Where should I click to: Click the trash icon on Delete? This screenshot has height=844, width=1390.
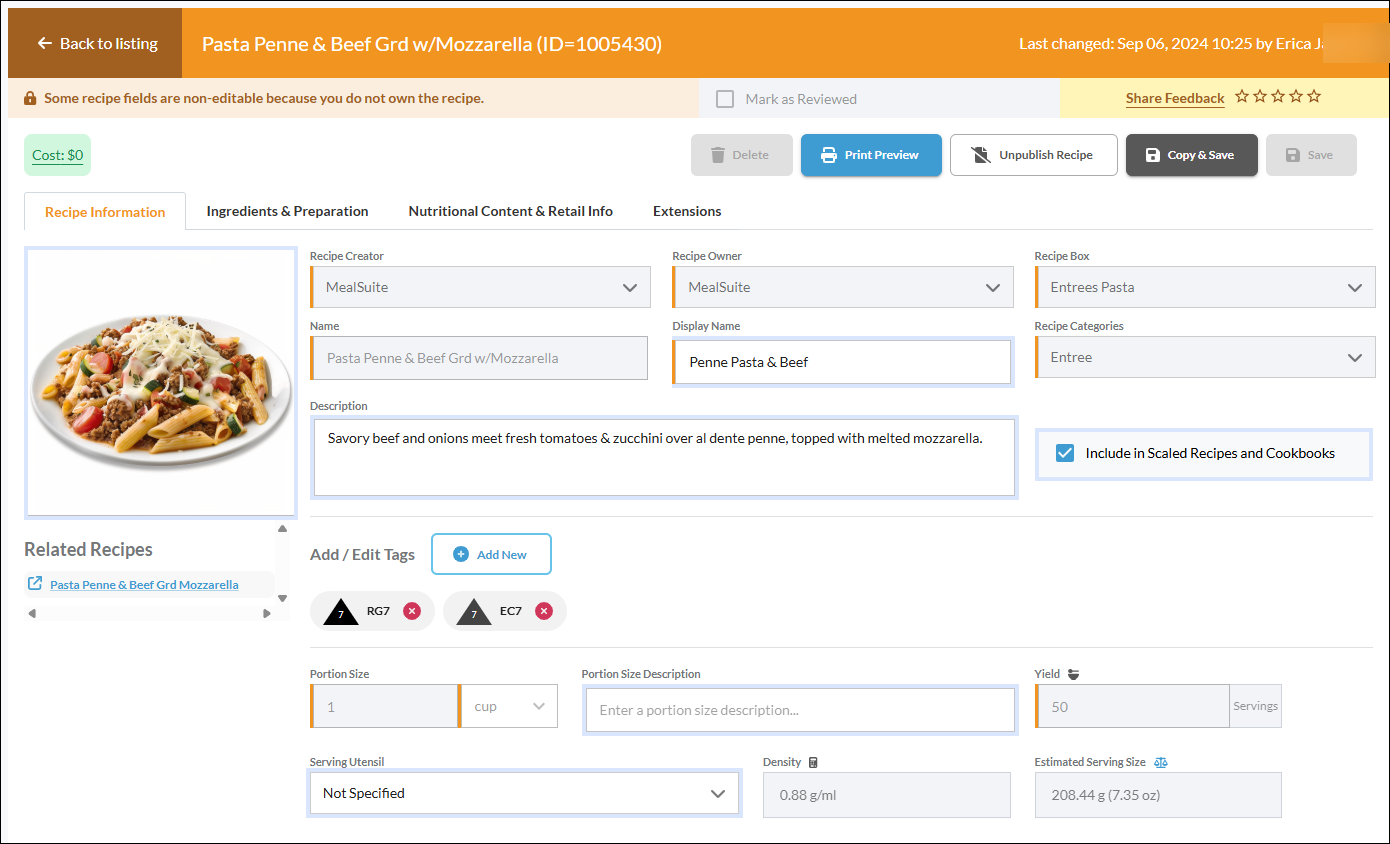point(718,155)
